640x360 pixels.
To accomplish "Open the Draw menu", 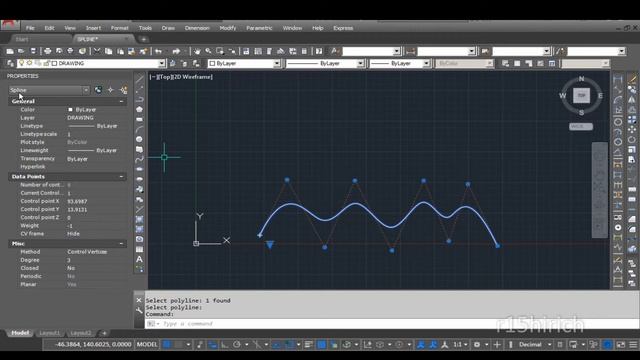I will [168, 28].
